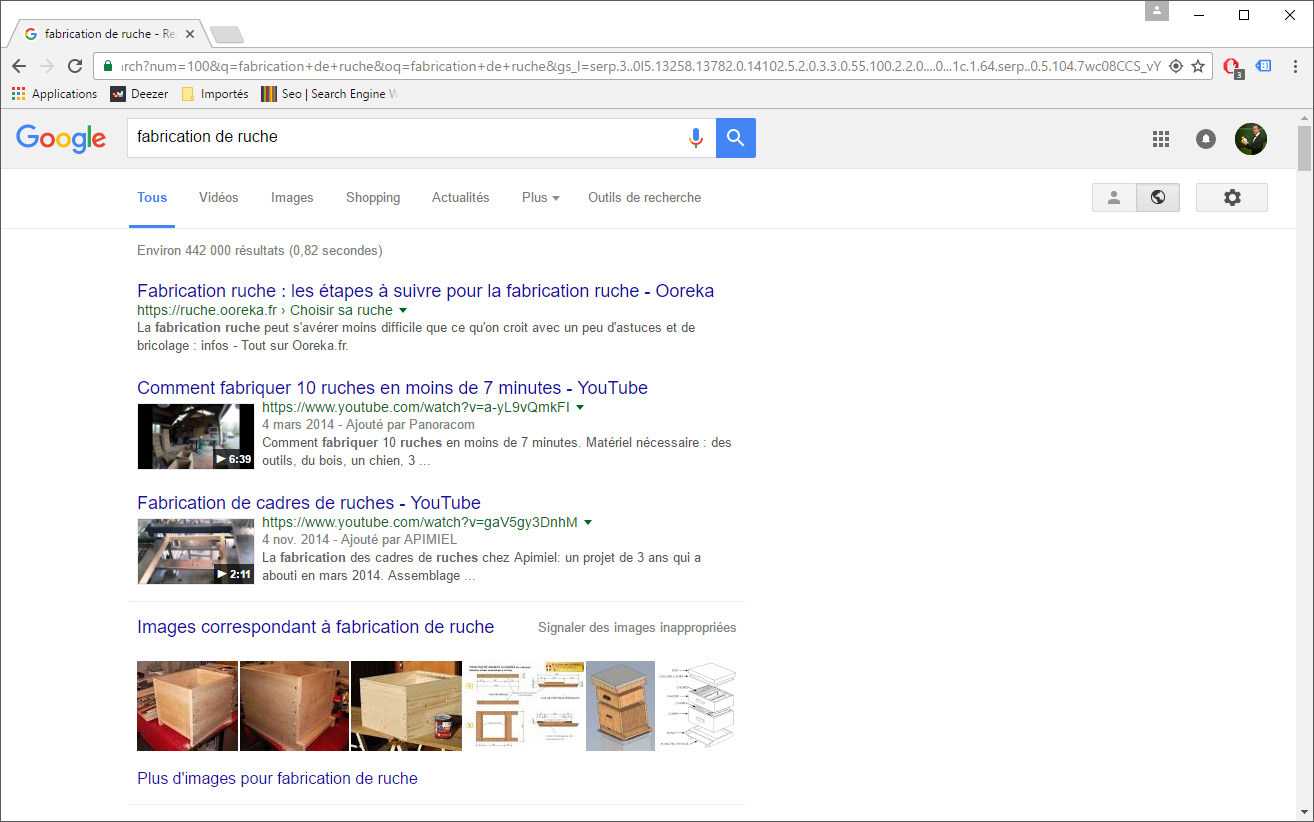Screen dimensions: 1314x822
Task: Submit search with the blue magnifier button
Action: click(736, 138)
